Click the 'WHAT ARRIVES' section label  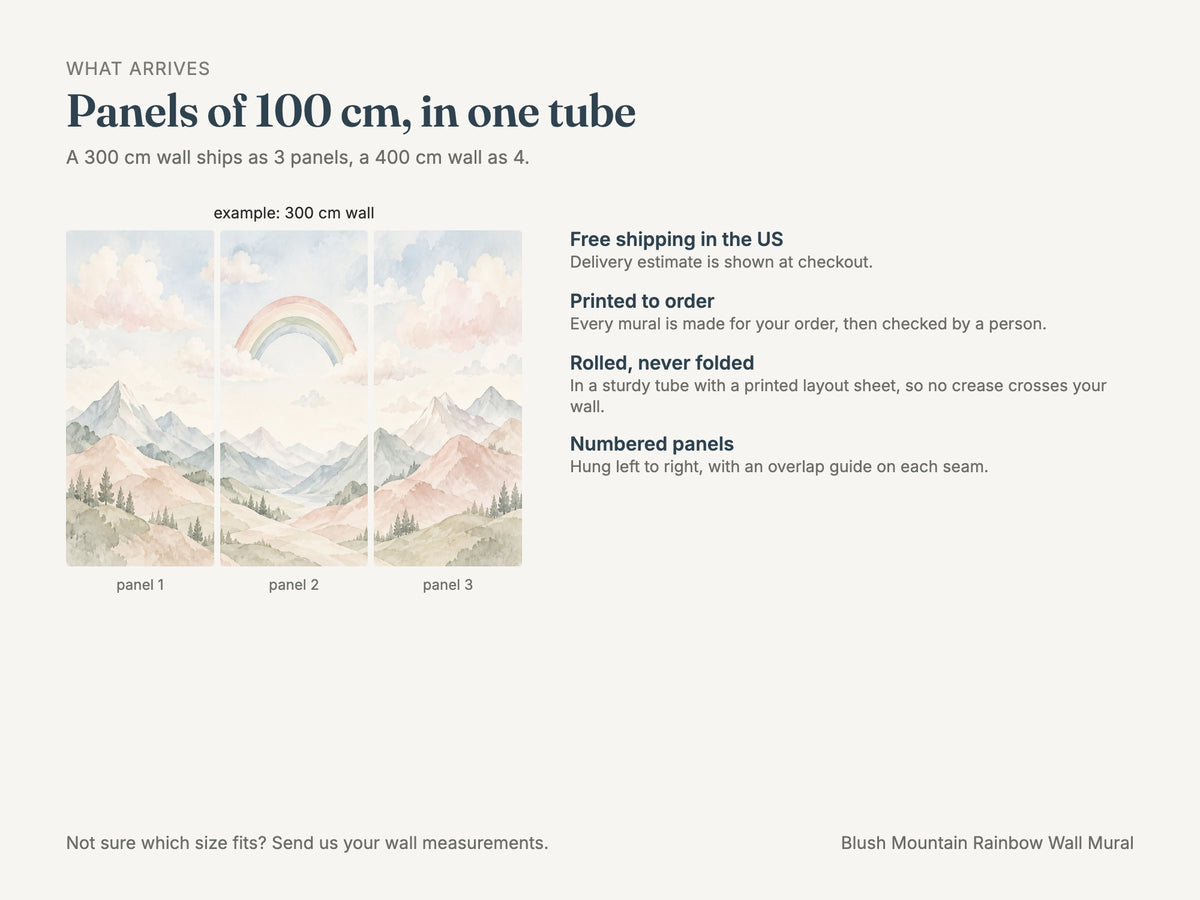(x=138, y=69)
